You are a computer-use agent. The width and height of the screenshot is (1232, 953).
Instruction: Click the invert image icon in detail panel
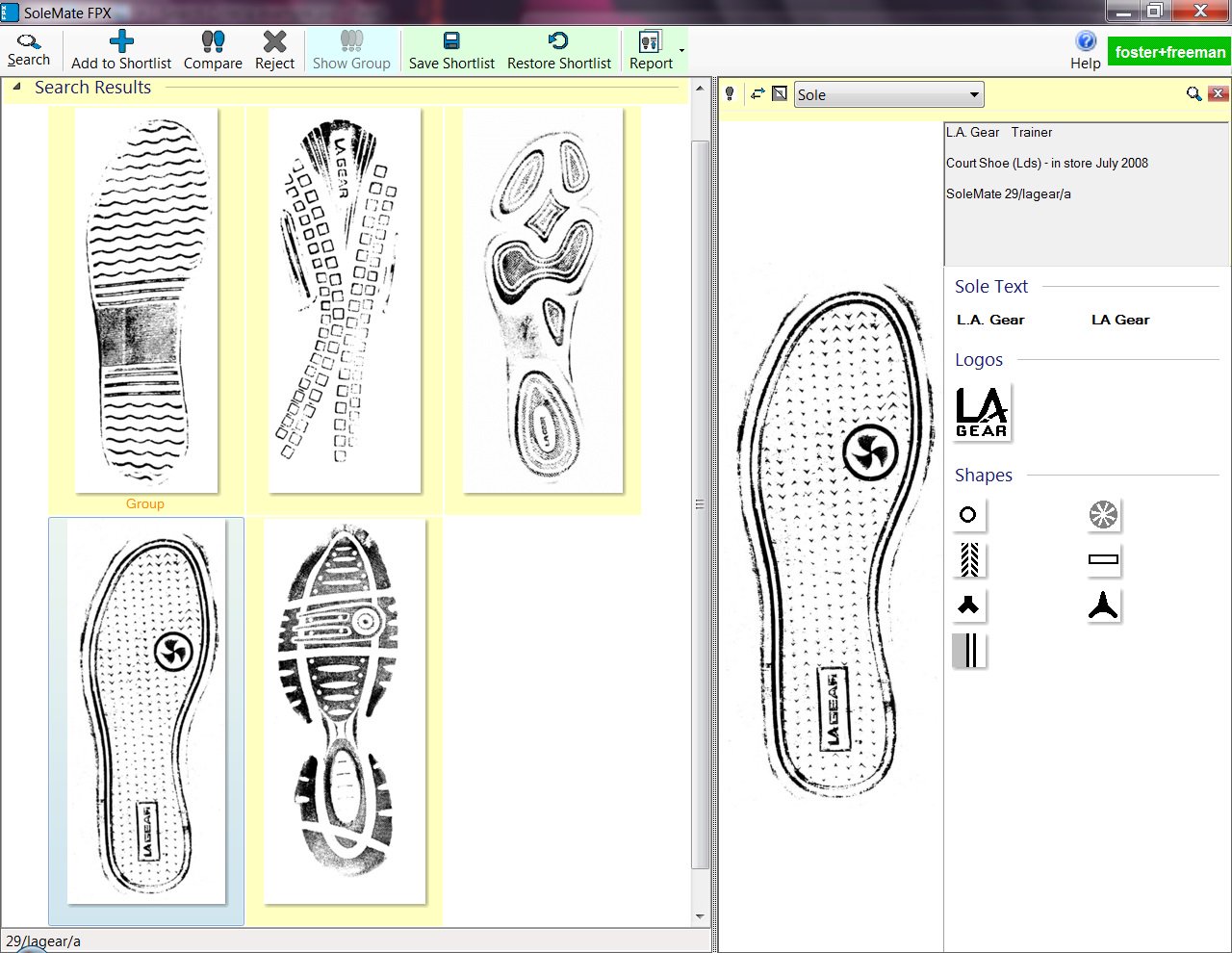click(780, 93)
